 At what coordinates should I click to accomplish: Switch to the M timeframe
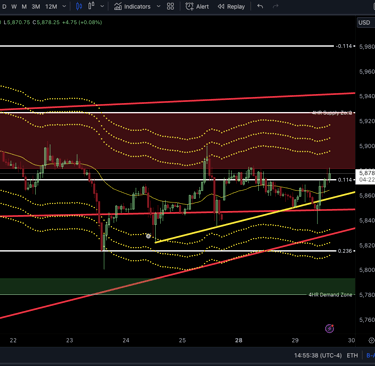click(24, 6)
